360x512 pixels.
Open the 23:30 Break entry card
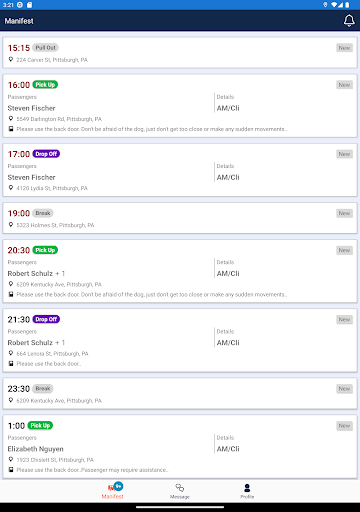180,394
